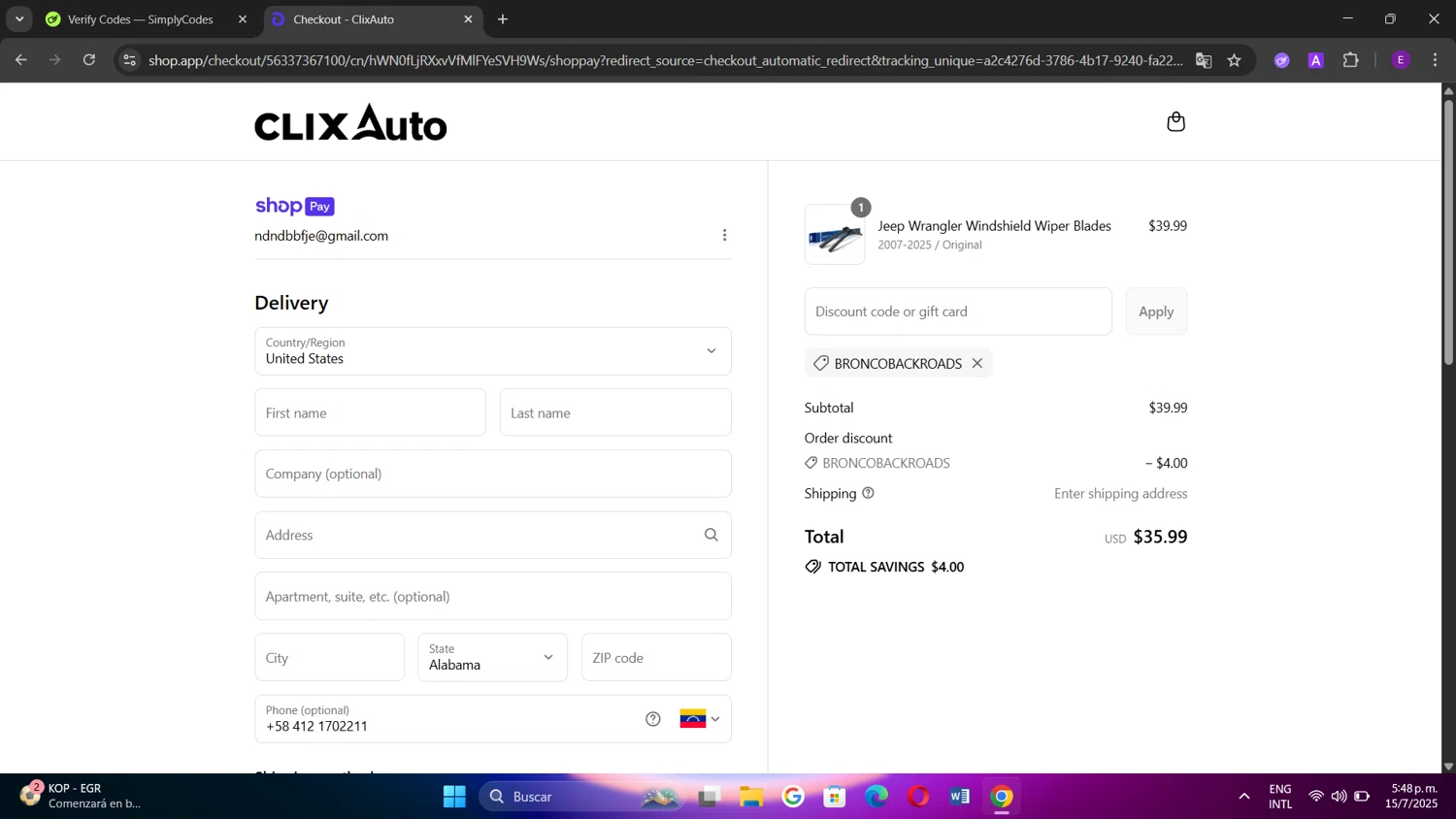Open Task View from taskbar
This screenshot has width=1456, height=819.
click(709, 797)
